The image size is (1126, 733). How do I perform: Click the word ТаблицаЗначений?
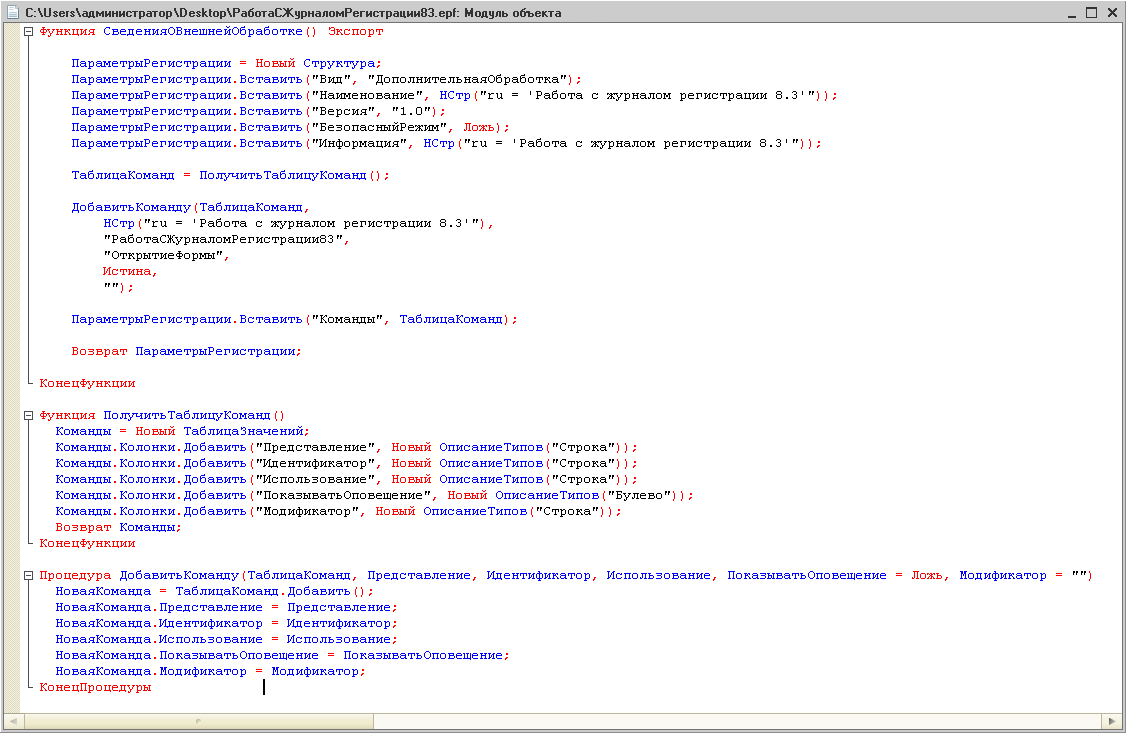click(243, 431)
